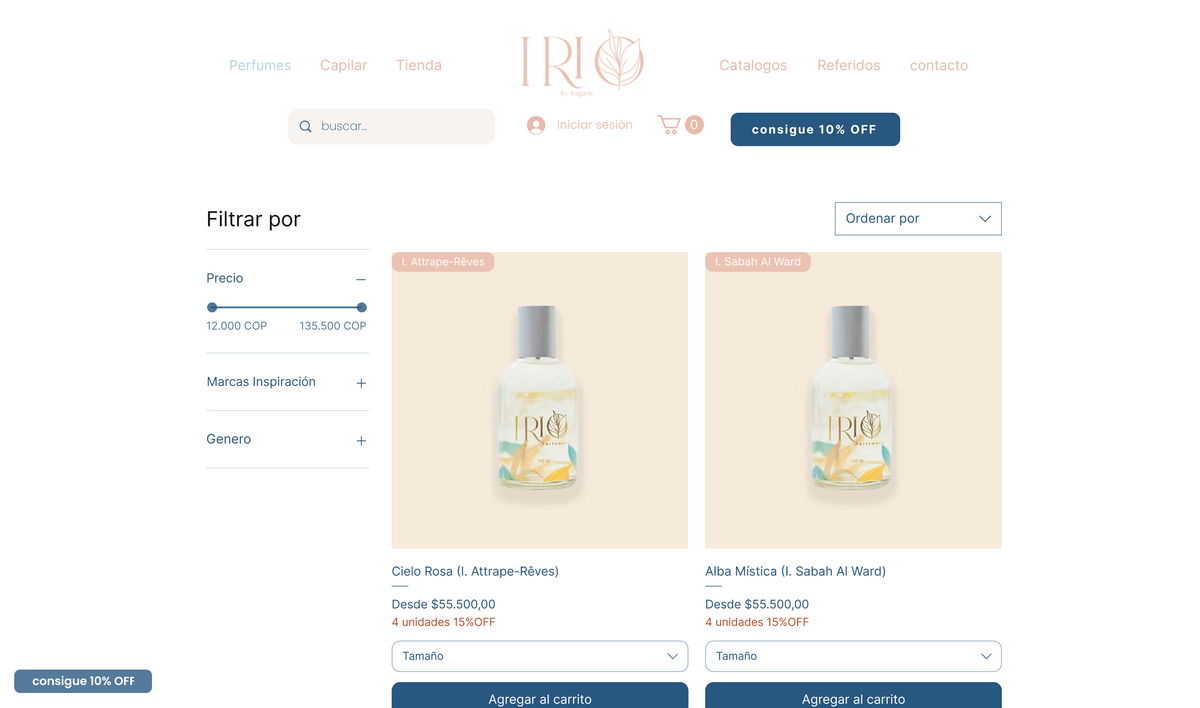Collapse the Precio filter section
This screenshot has width=1200, height=708.
click(361, 280)
